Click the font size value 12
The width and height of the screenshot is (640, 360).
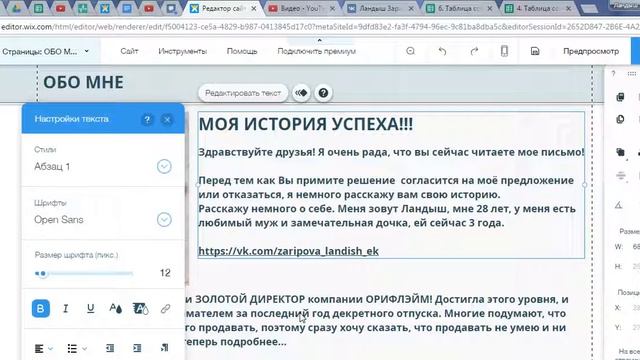click(165, 273)
